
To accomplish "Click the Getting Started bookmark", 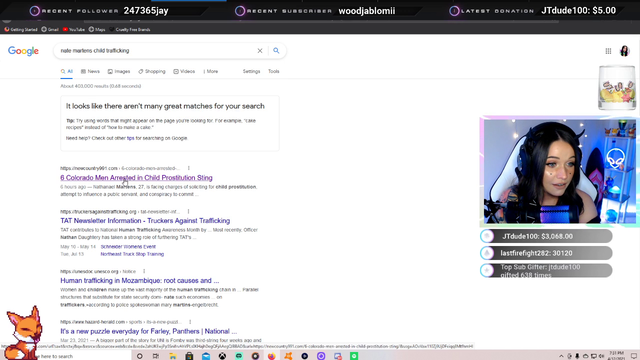I will (20, 29).
